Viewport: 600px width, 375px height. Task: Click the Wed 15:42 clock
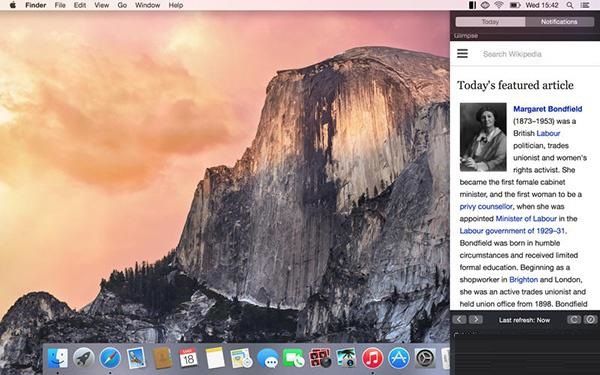coord(542,5)
